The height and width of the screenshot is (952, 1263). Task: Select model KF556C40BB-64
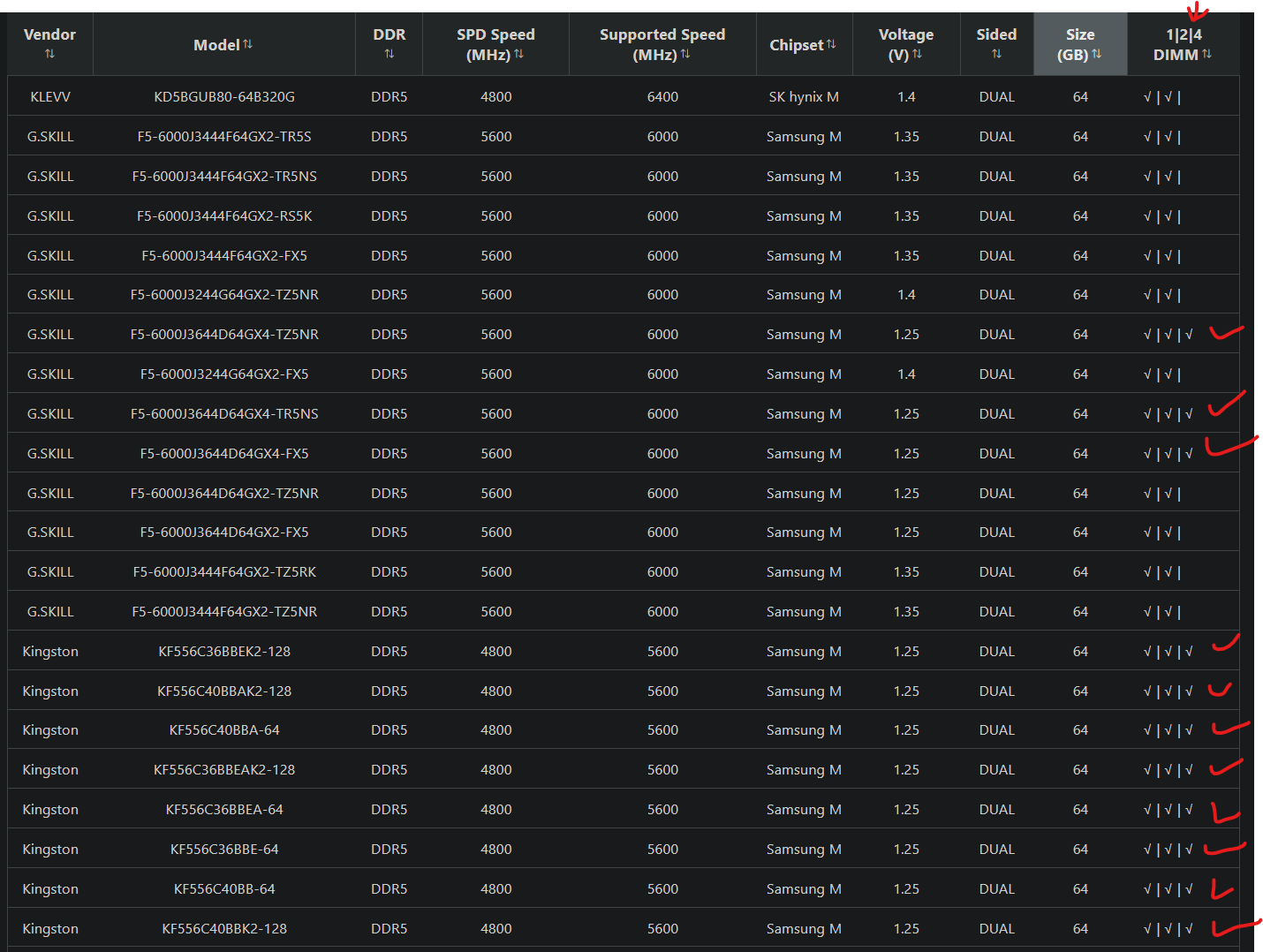pos(224,889)
